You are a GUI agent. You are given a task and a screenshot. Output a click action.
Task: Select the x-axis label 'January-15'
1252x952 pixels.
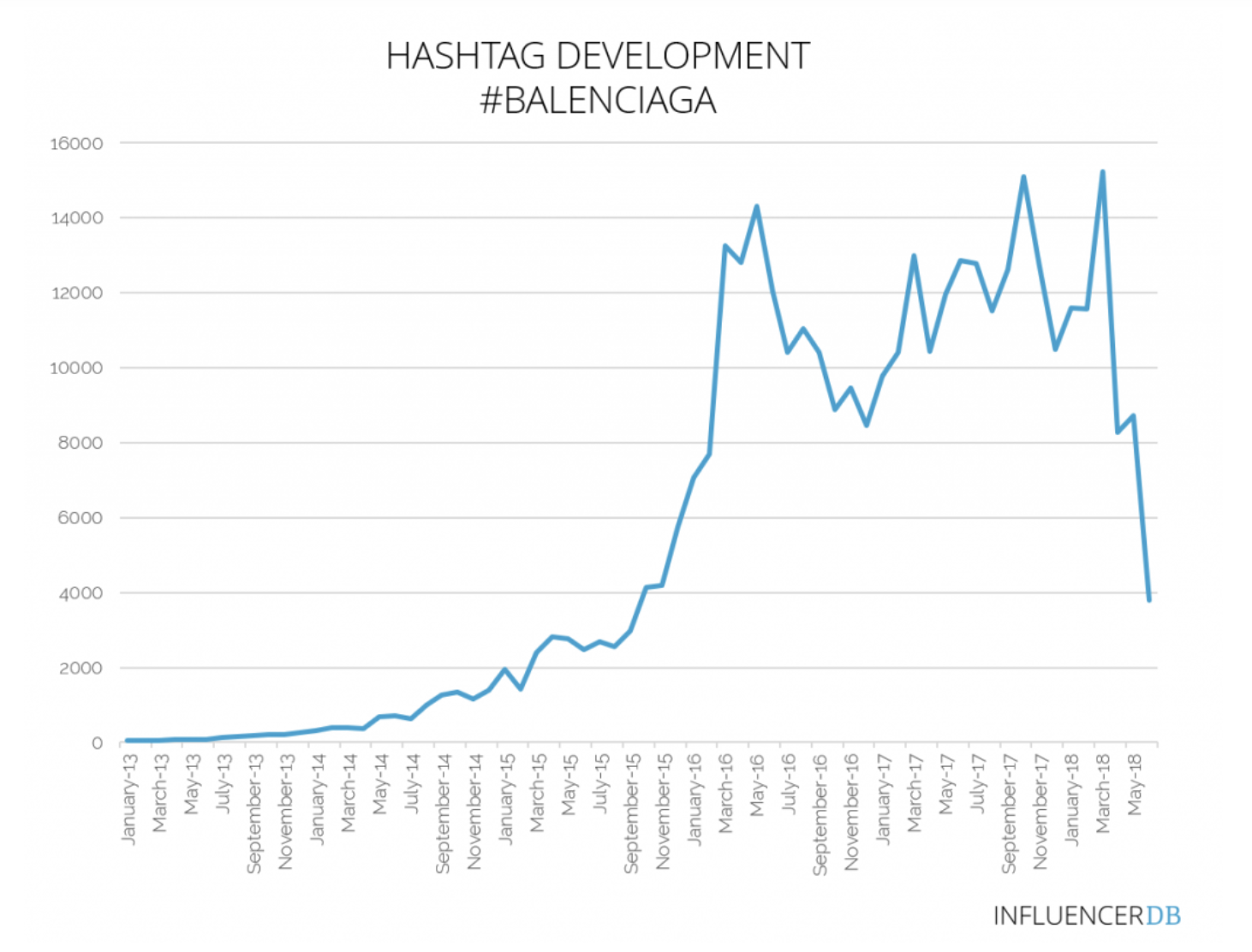(506, 799)
